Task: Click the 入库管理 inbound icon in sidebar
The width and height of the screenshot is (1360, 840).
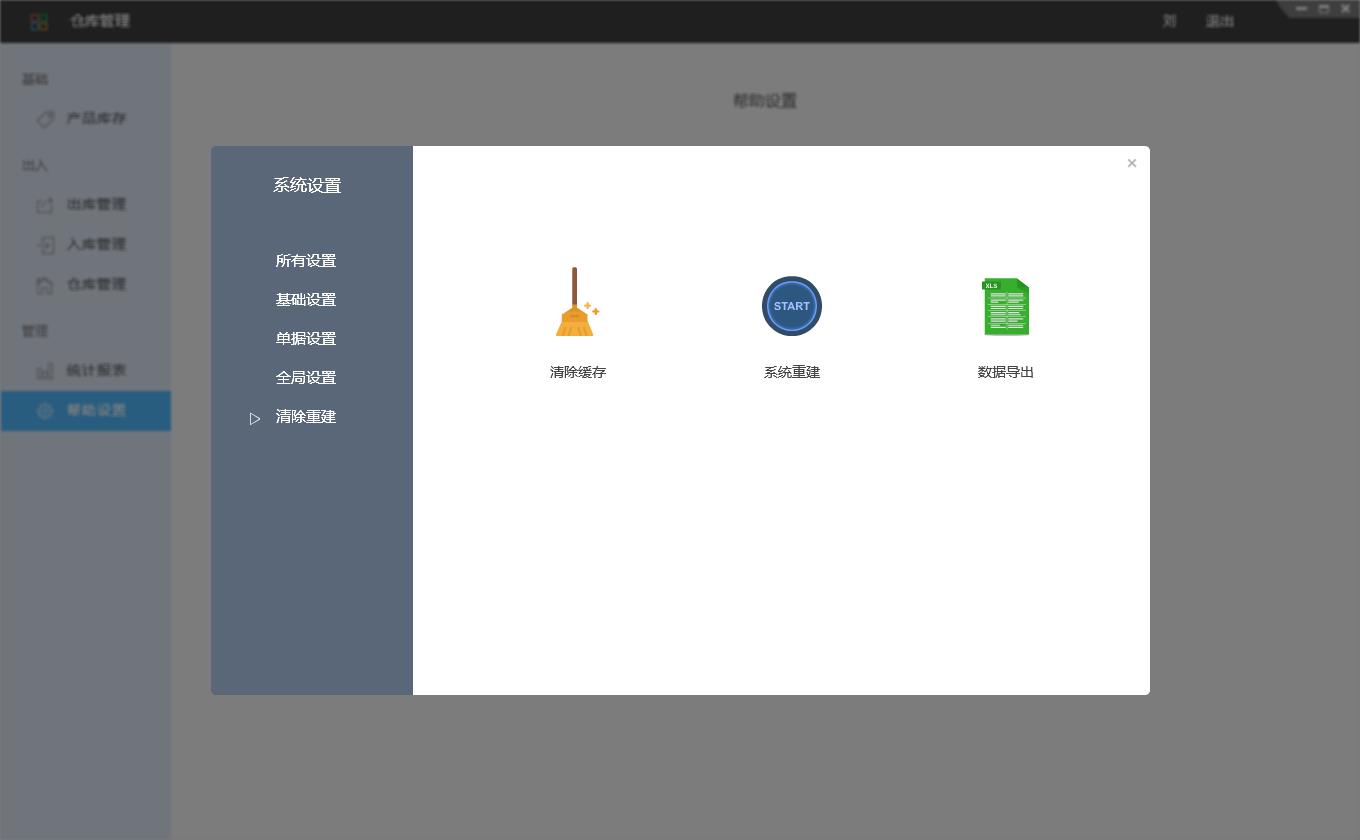Action: point(45,245)
